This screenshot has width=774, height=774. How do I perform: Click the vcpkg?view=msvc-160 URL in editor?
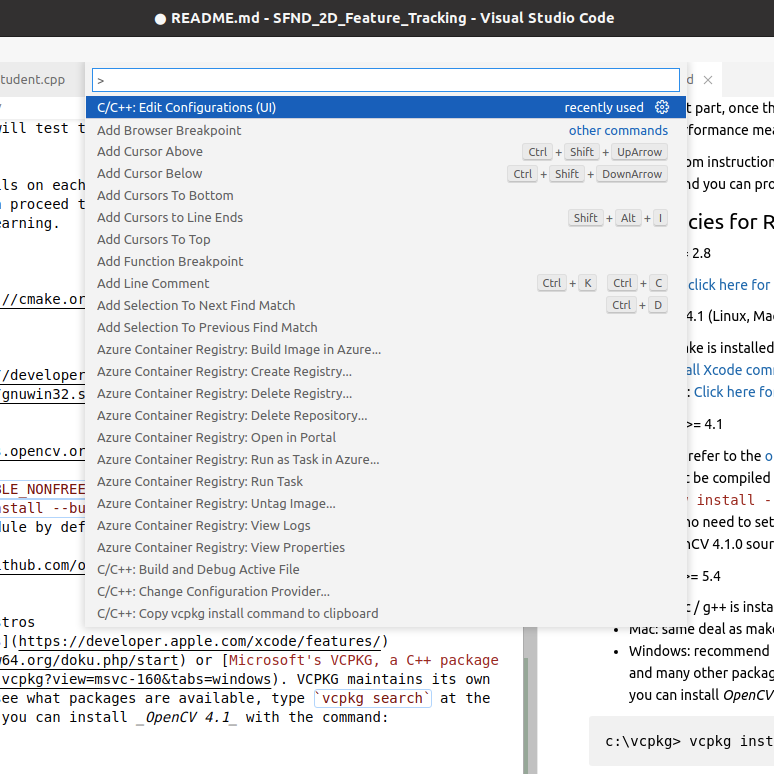(x=136, y=679)
